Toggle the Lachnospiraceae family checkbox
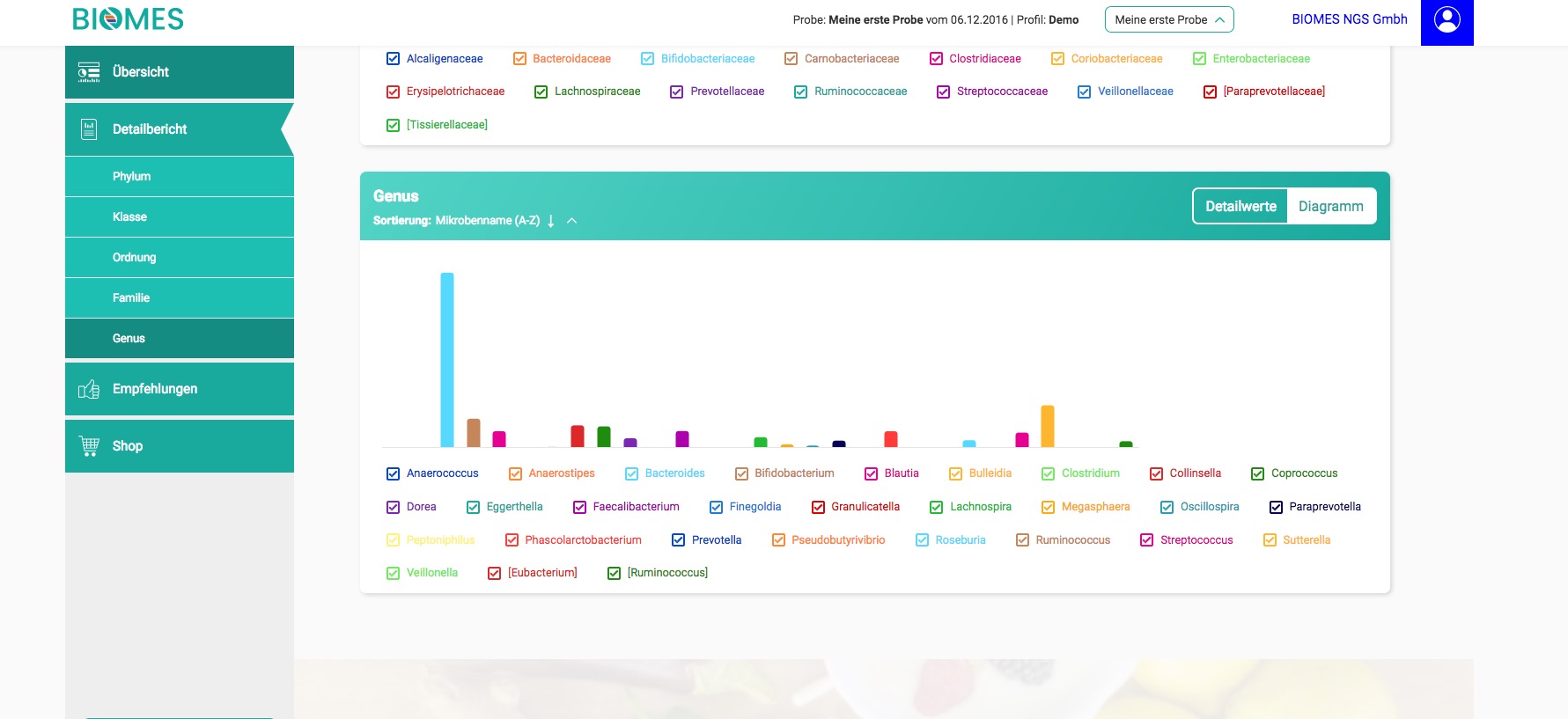1568x719 pixels. (x=541, y=92)
